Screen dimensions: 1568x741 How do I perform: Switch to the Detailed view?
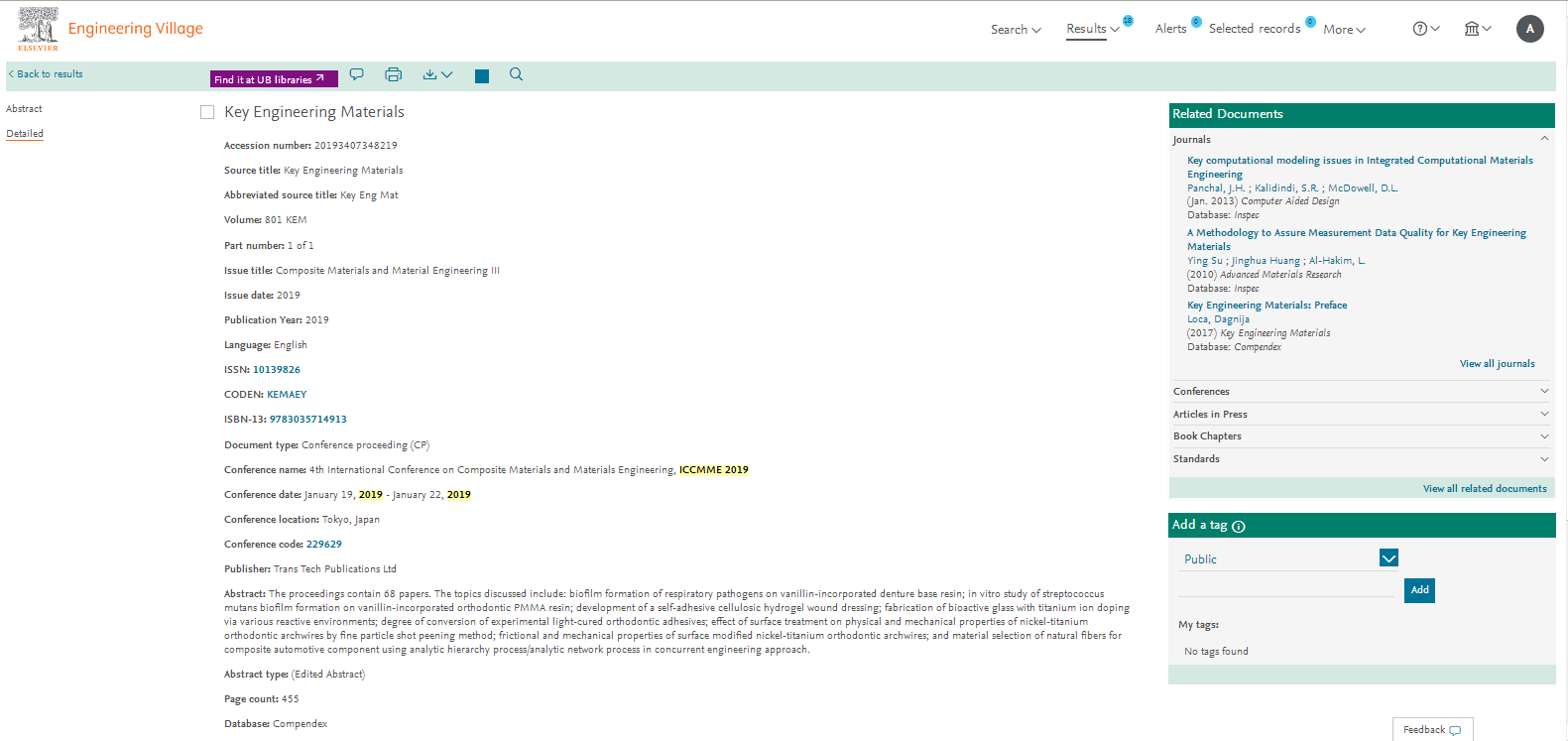(x=25, y=134)
